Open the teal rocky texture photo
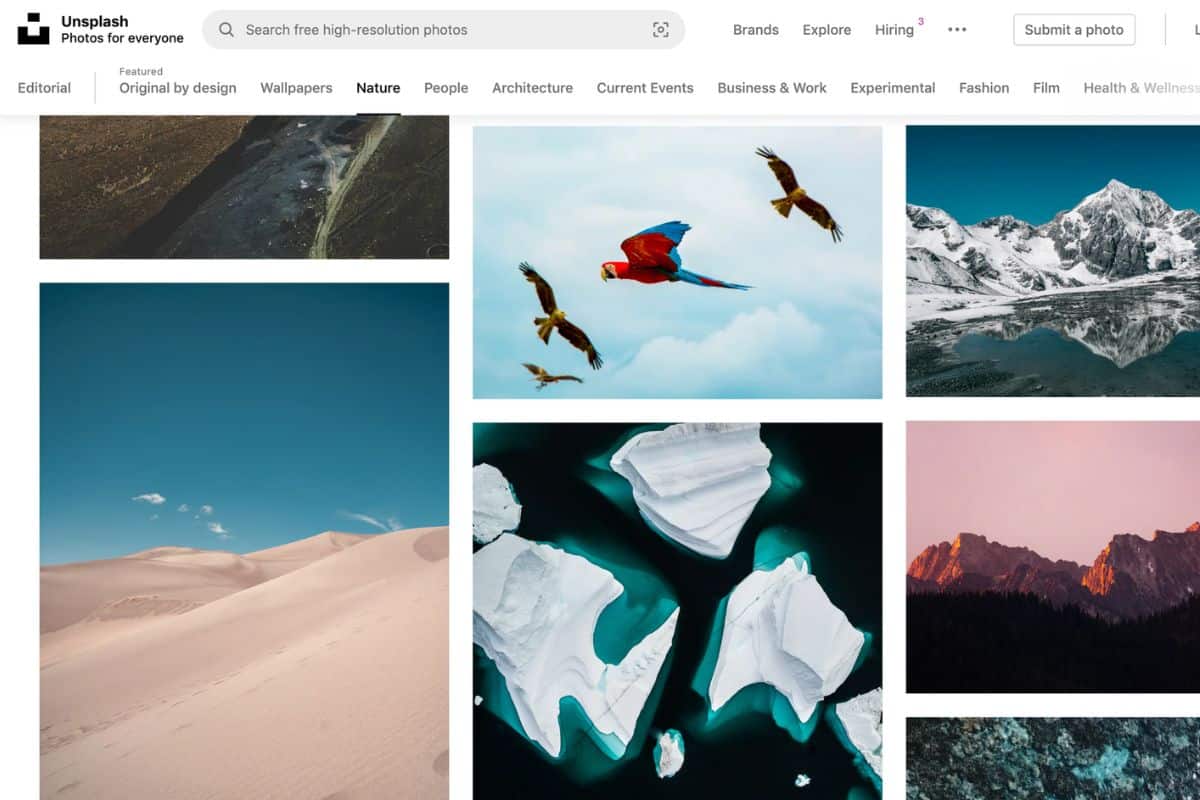This screenshot has height=800, width=1200. point(1053,758)
